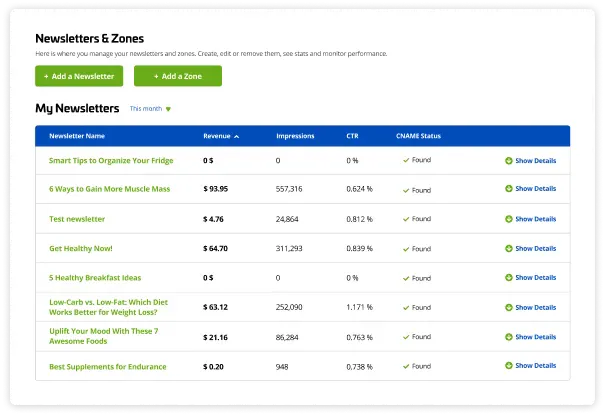Expand details icon for Uplift Your Mood row
The width and height of the screenshot is (605, 415).
click(x=509, y=337)
